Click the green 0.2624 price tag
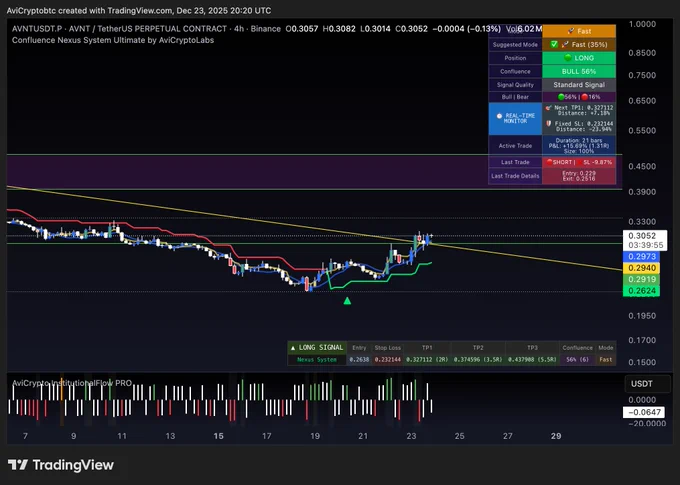This screenshot has height=485, width=680. (641, 291)
